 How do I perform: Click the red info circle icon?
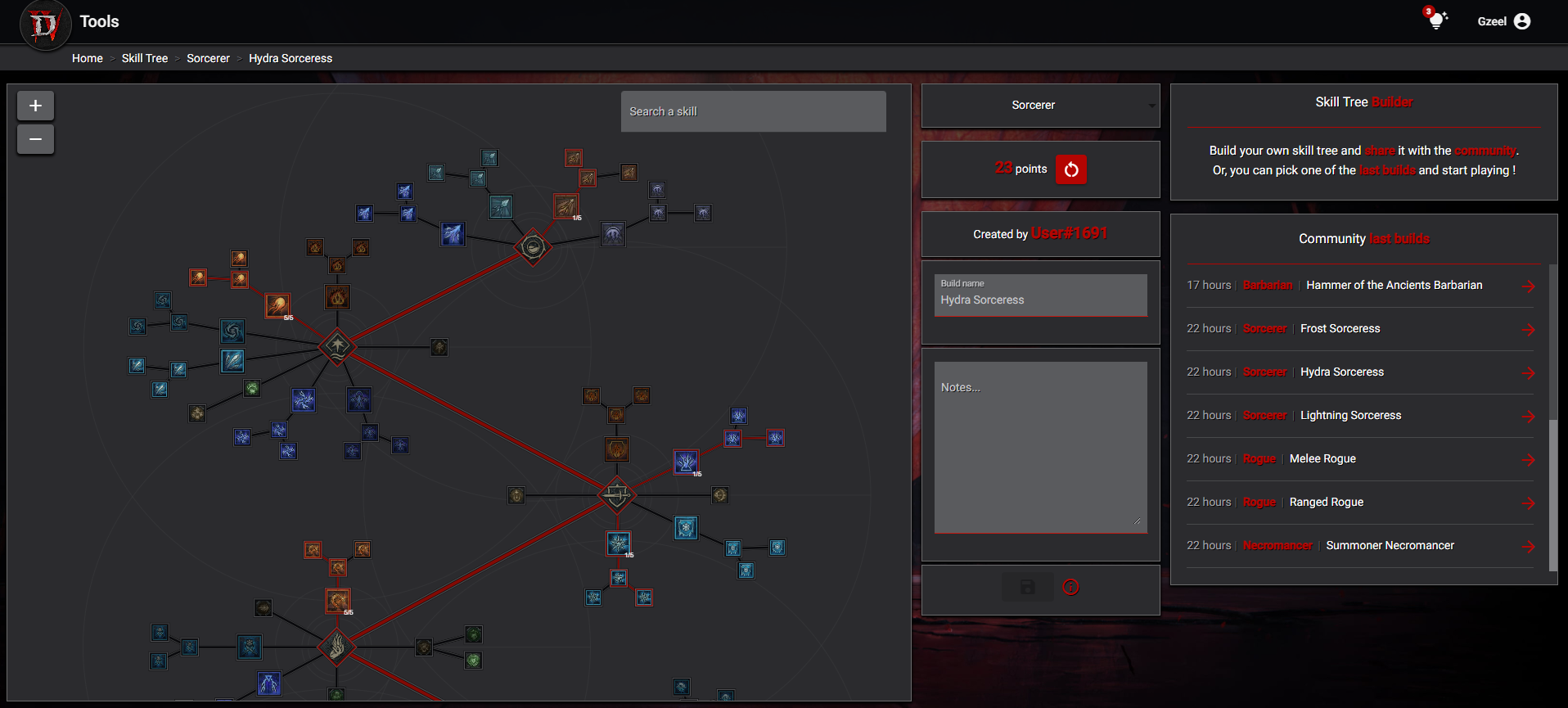click(x=1070, y=587)
